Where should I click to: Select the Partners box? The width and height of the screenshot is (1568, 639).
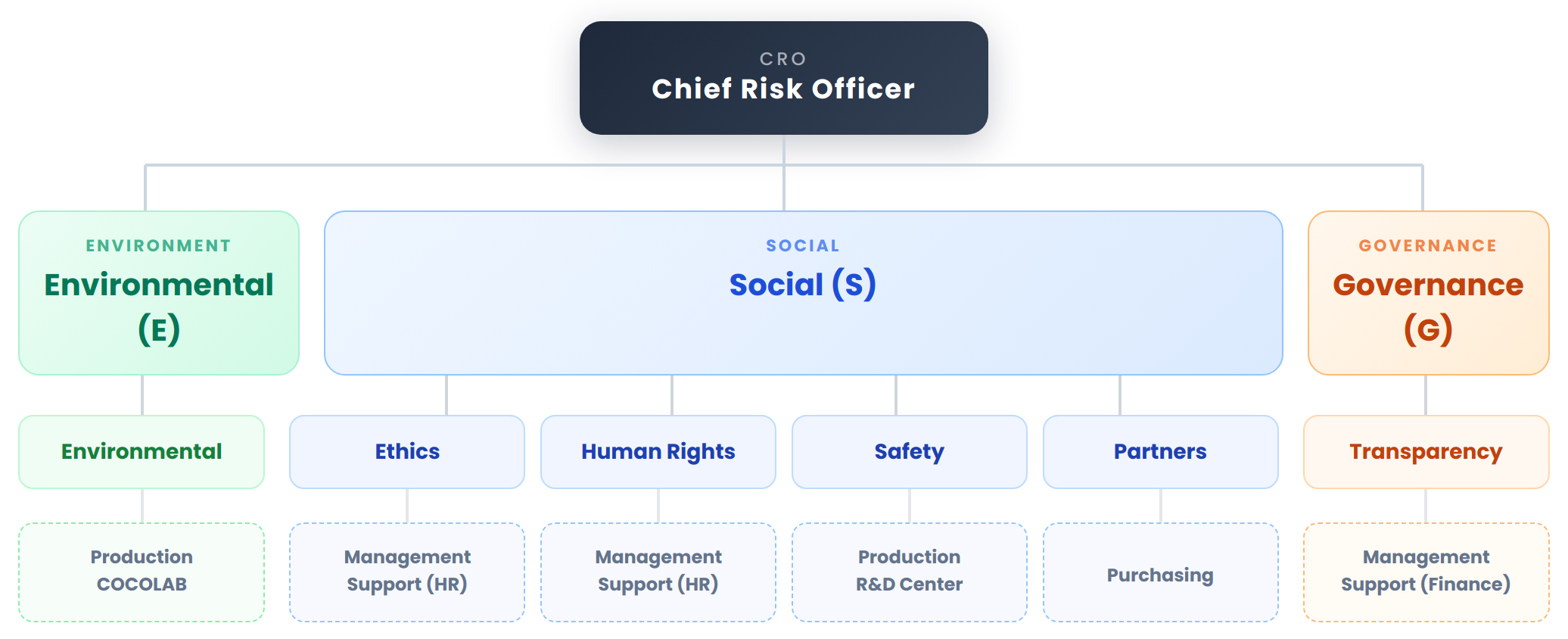[x=1160, y=452]
